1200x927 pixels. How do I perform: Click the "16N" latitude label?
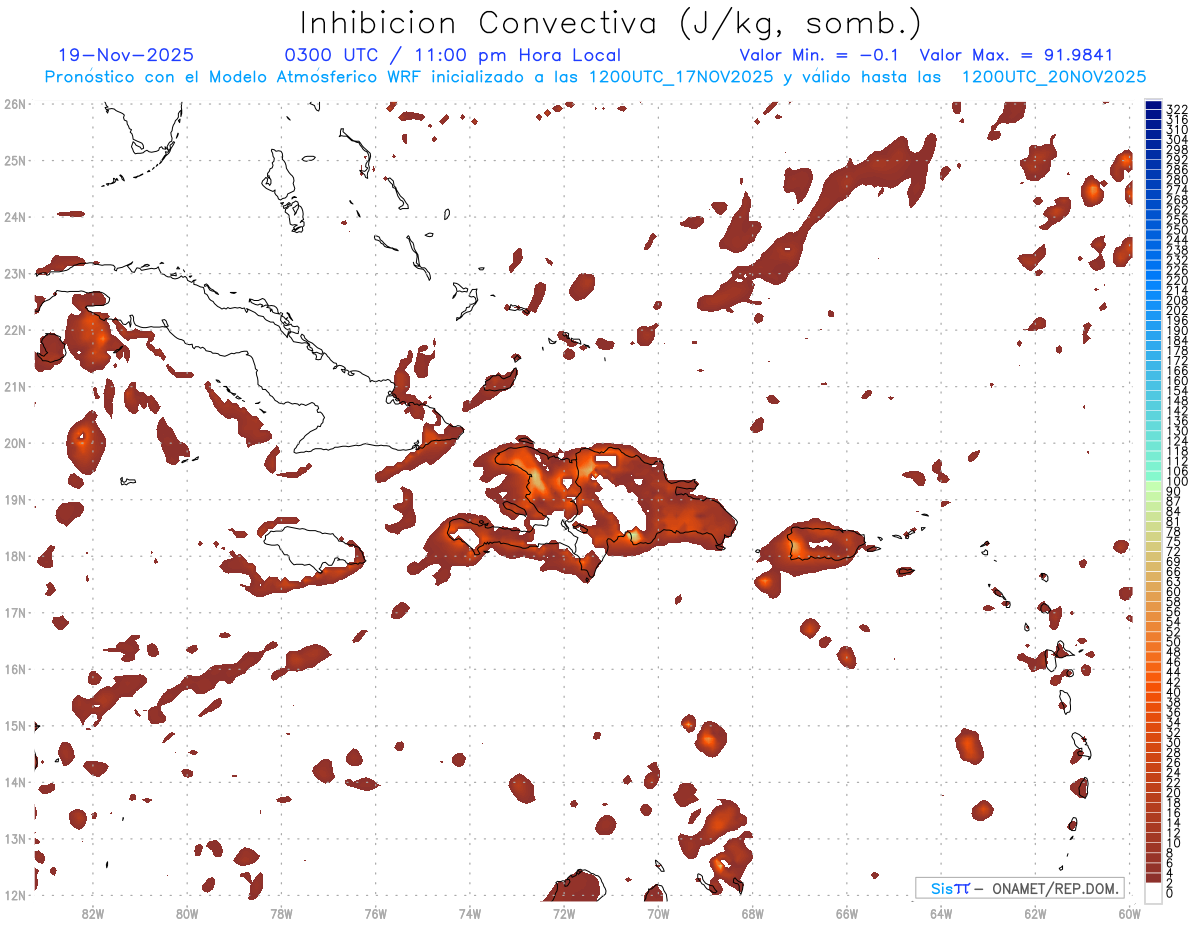15,669
